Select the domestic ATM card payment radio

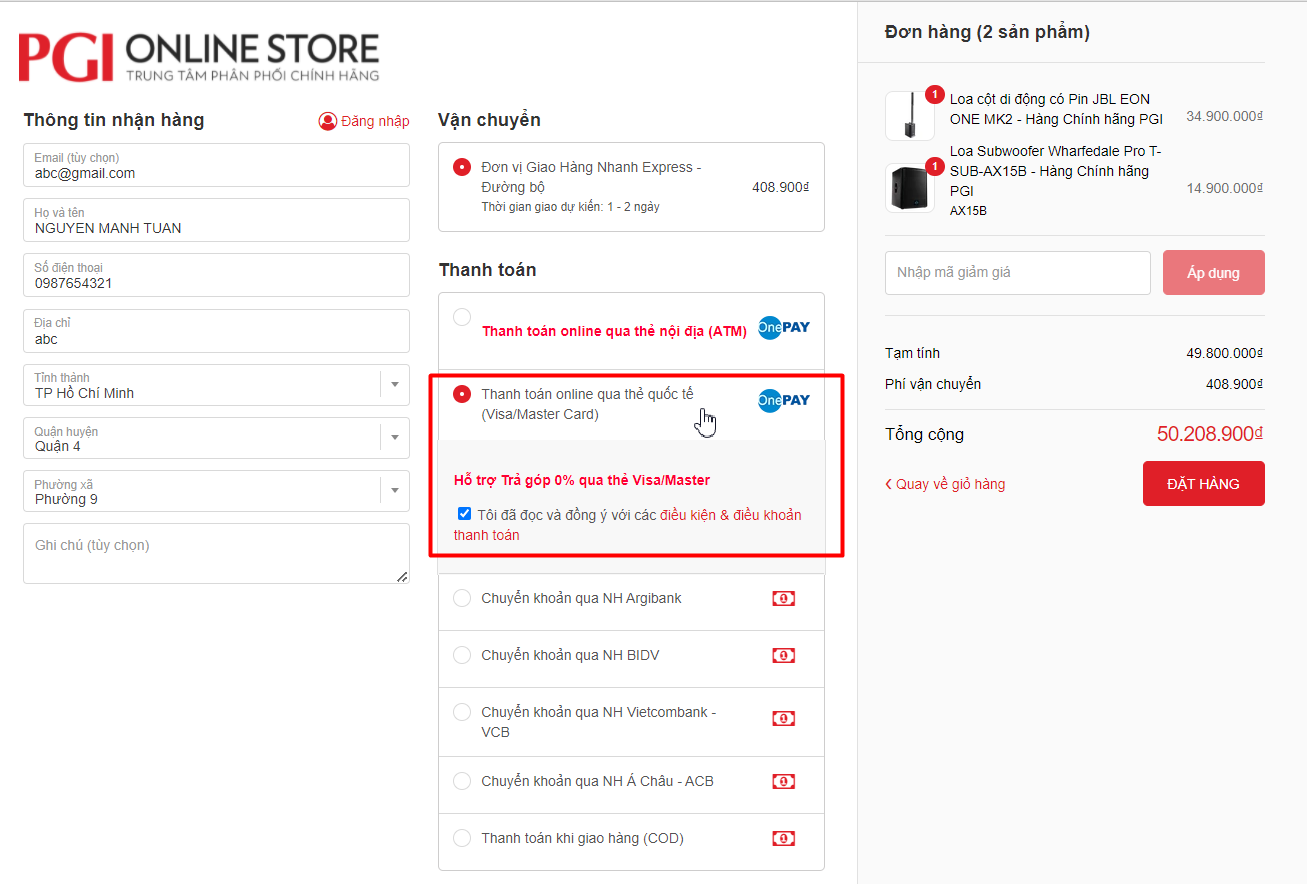462,317
